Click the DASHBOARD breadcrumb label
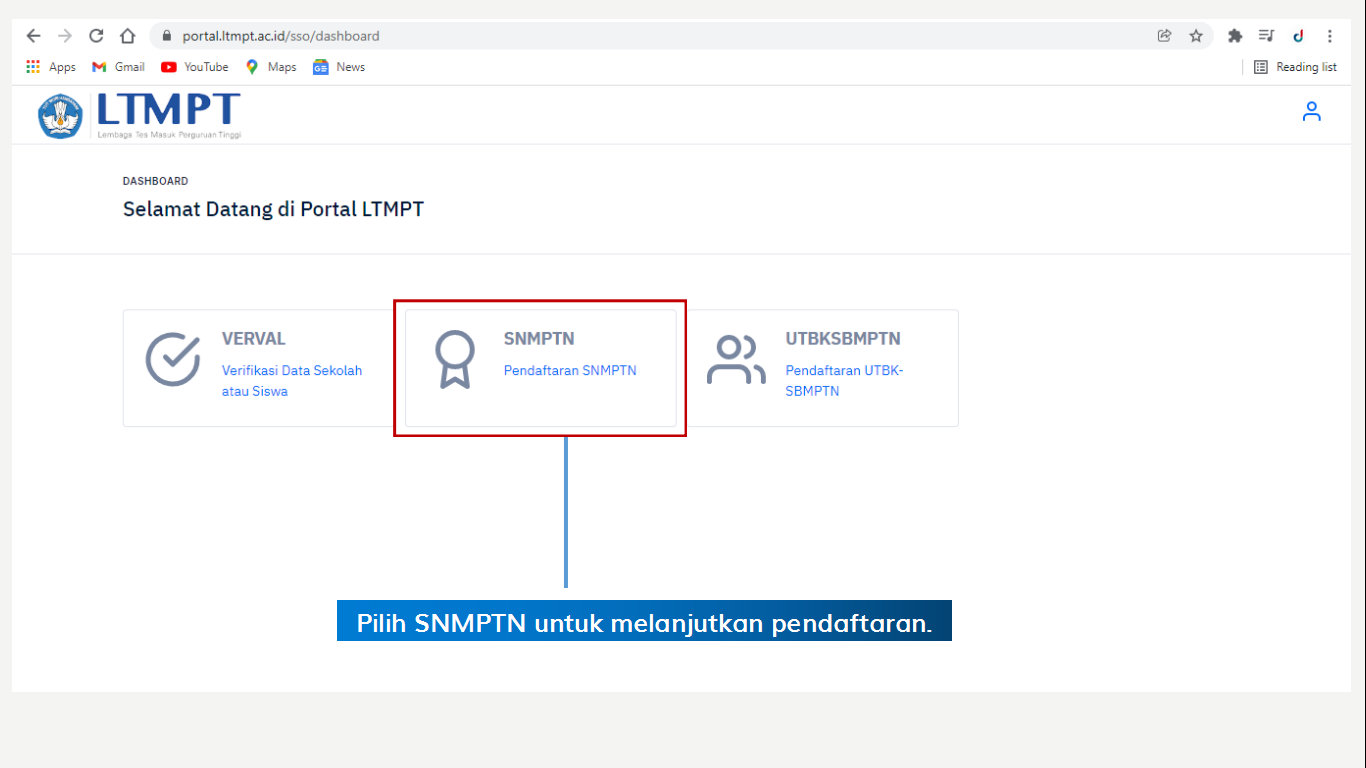 point(155,181)
